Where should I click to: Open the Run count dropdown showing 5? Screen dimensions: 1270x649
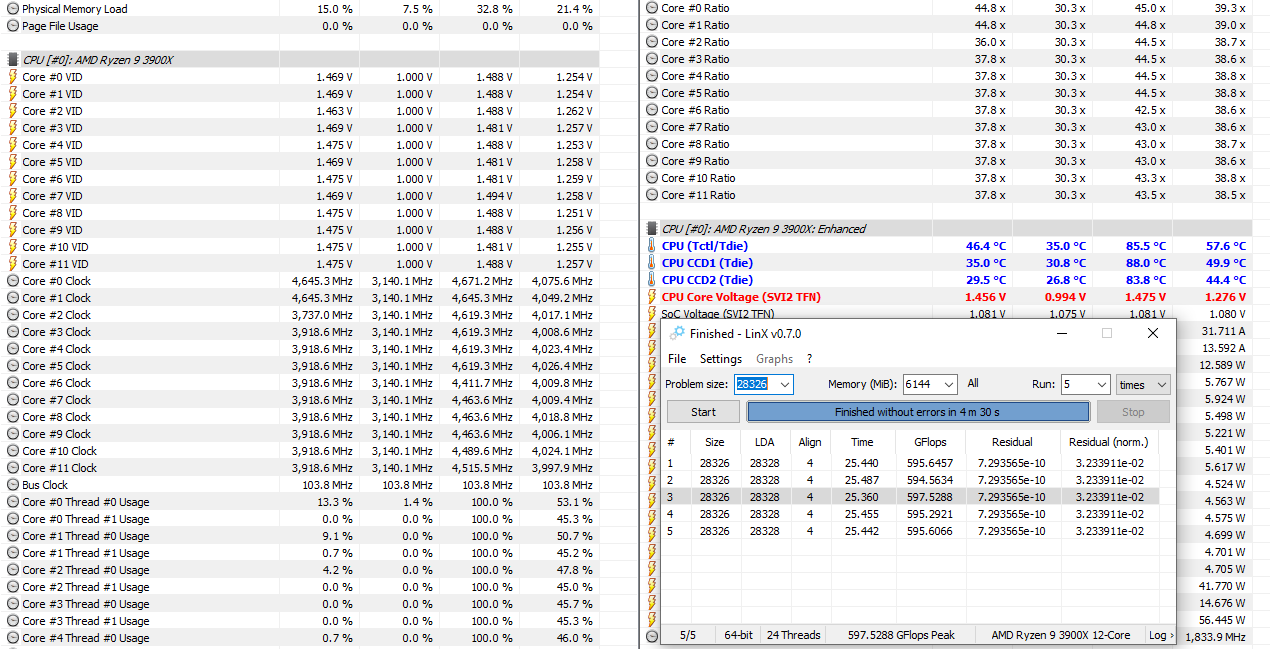[x=1101, y=384]
